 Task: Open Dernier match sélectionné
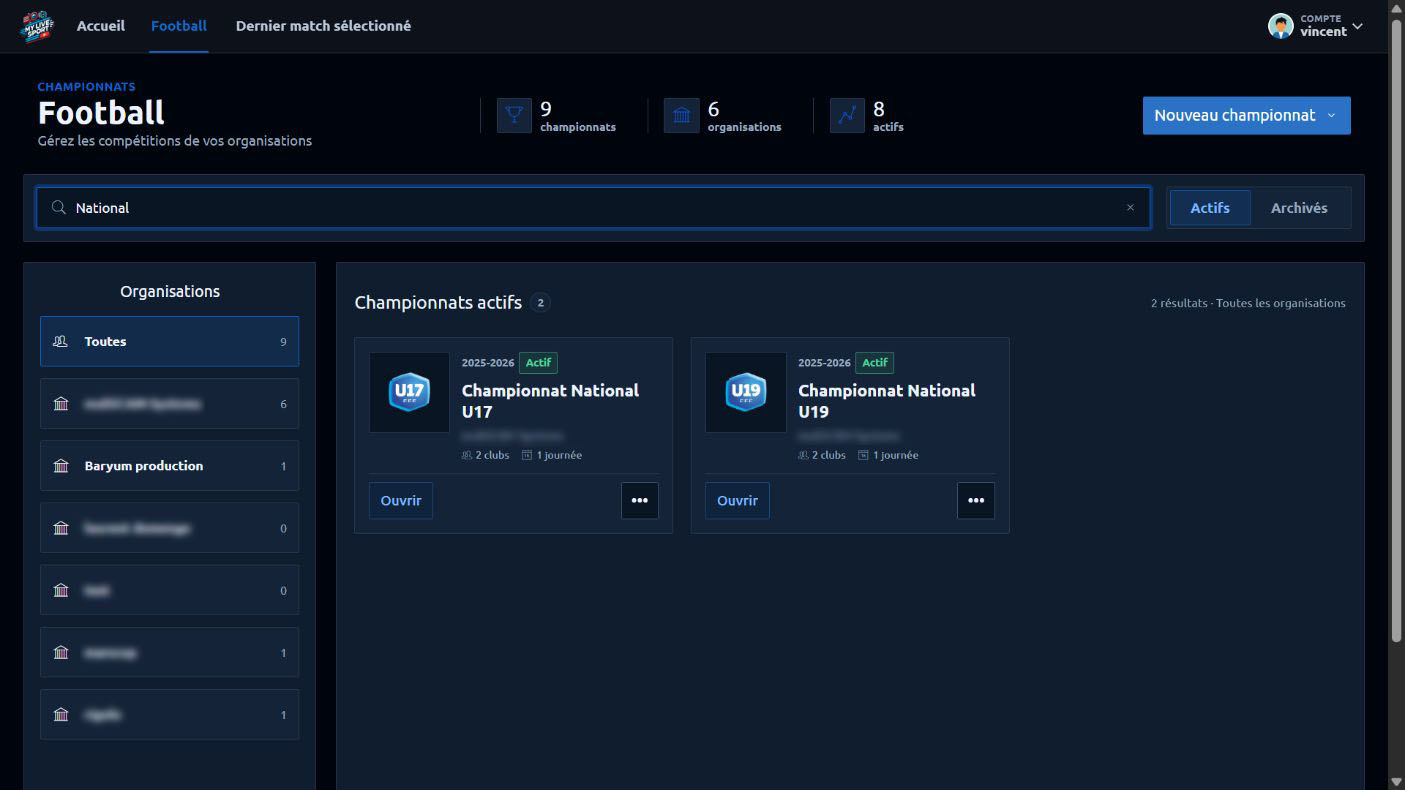(323, 26)
